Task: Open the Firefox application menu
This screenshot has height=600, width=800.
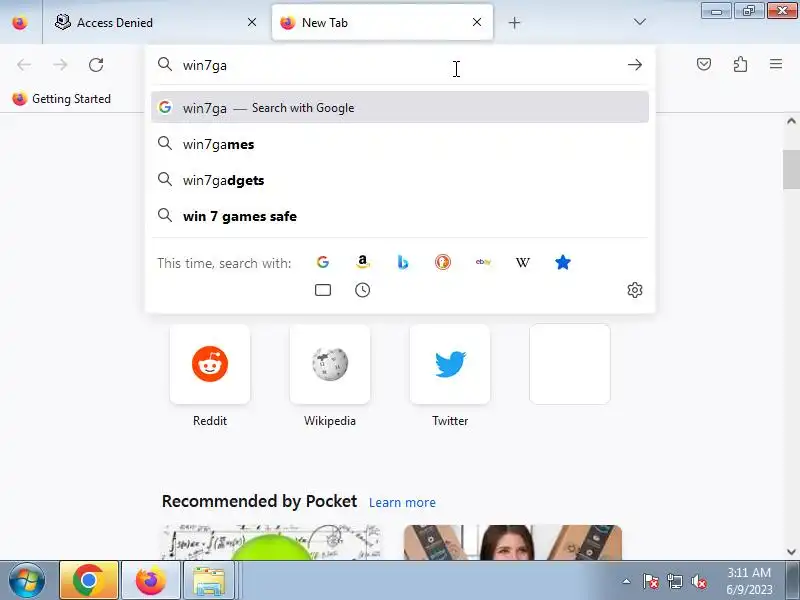Action: (776, 64)
